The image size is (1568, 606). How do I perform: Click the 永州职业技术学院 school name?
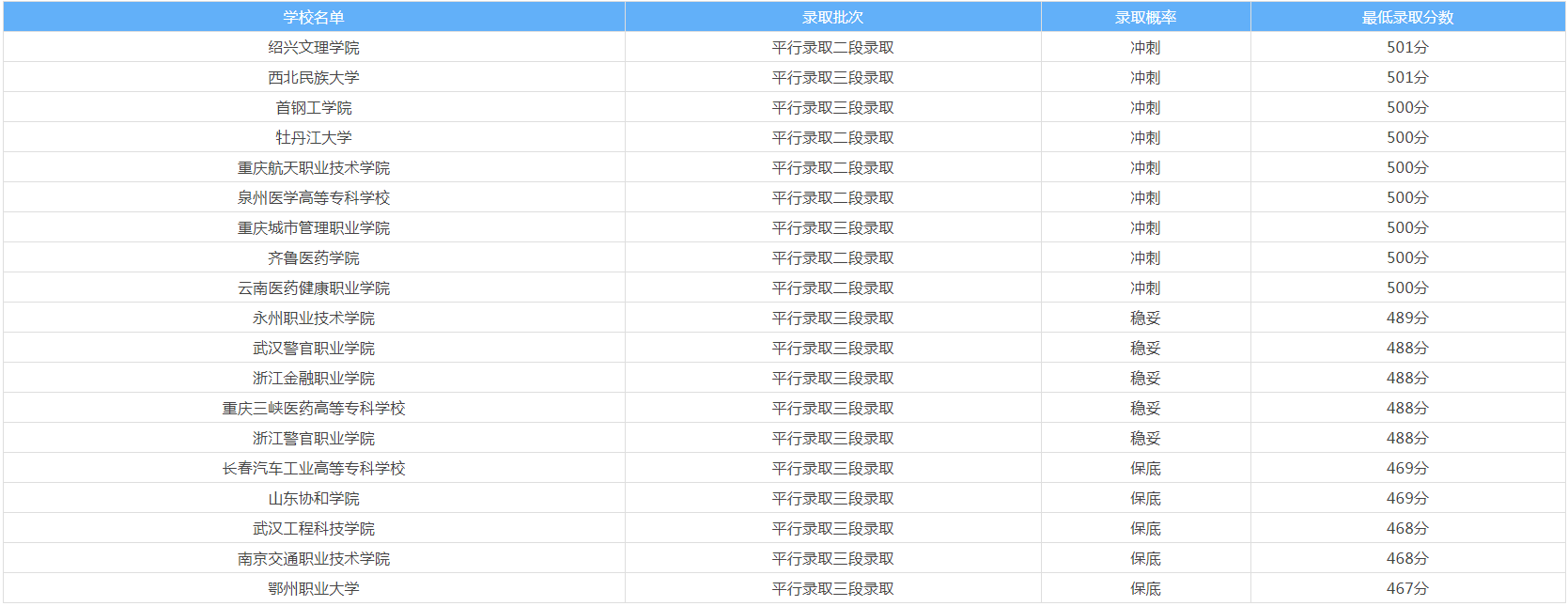(314, 318)
